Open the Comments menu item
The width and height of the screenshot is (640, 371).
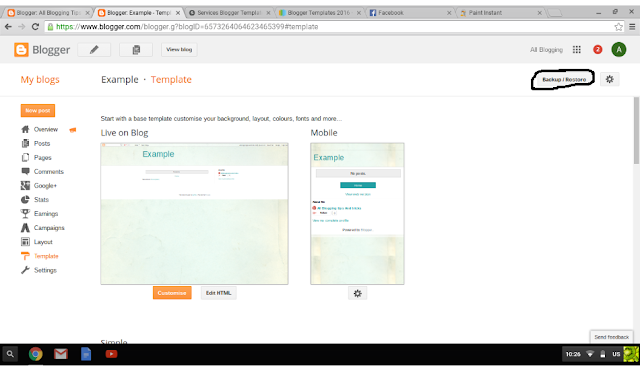[x=49, y=171]
